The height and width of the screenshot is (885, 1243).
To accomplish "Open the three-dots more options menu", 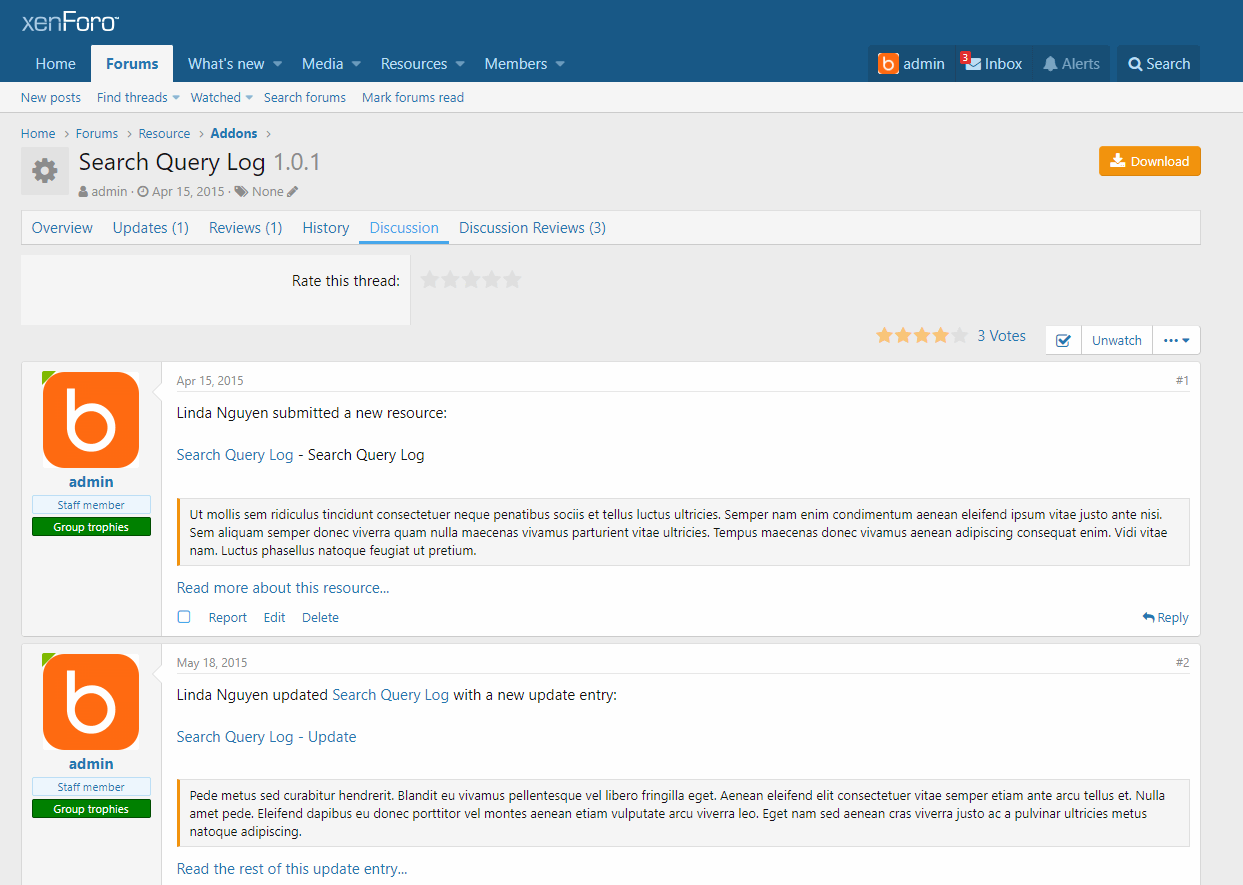I will 1176,340.
